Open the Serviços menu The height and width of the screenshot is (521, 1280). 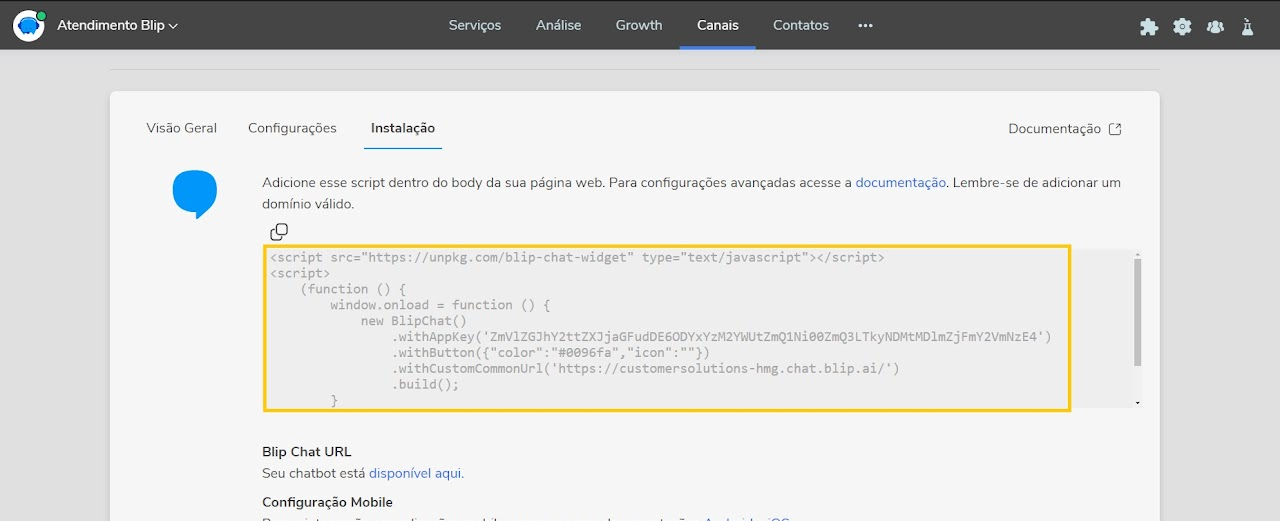click(475, 25)
